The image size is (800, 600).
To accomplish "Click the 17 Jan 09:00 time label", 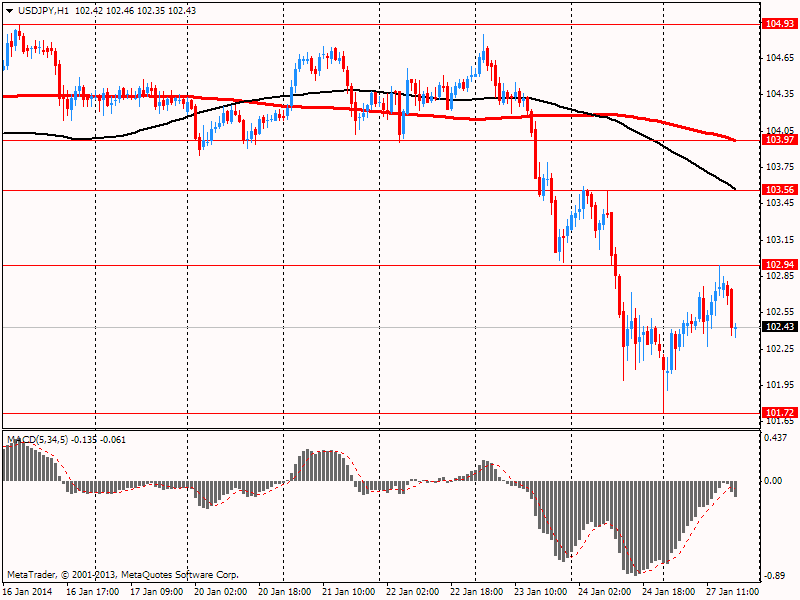I will tap(157, 591).
